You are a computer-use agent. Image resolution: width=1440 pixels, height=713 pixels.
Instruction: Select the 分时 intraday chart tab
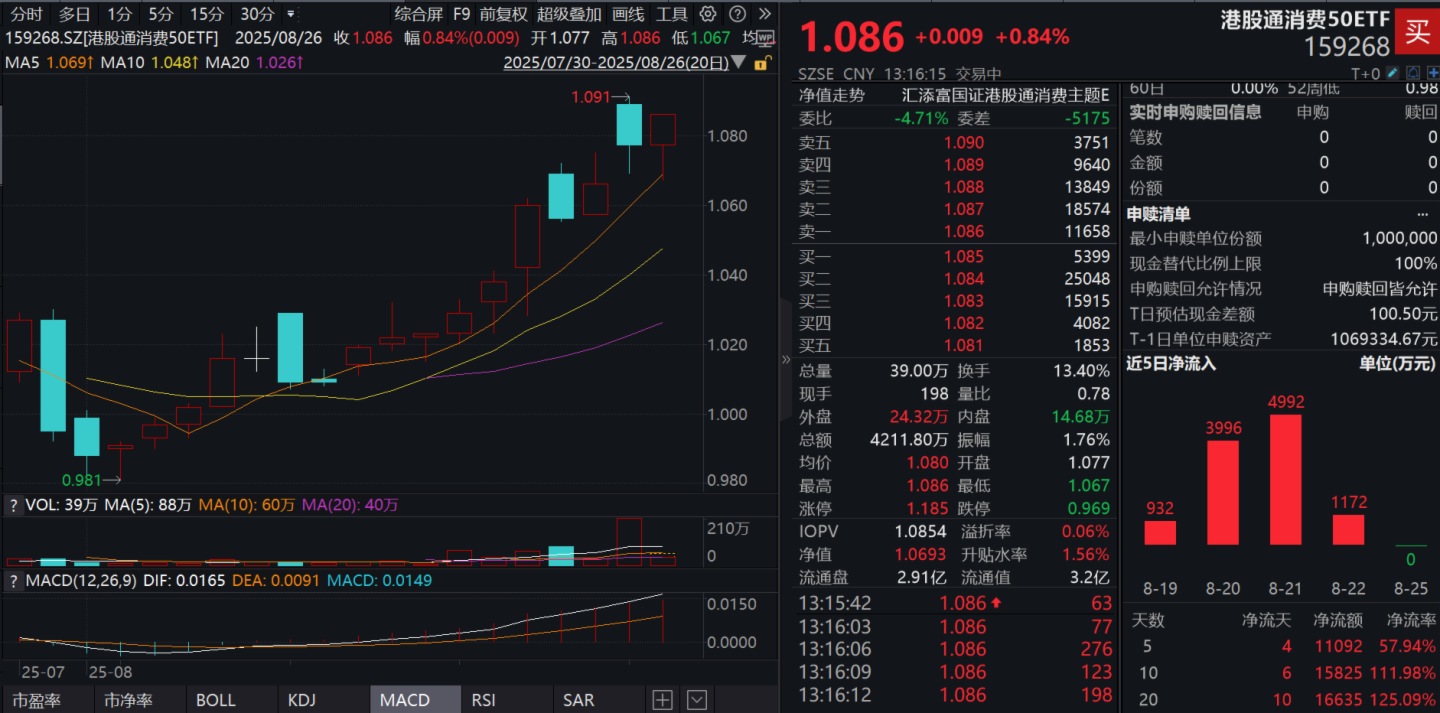pyautogui.click(x=26, y=14)
